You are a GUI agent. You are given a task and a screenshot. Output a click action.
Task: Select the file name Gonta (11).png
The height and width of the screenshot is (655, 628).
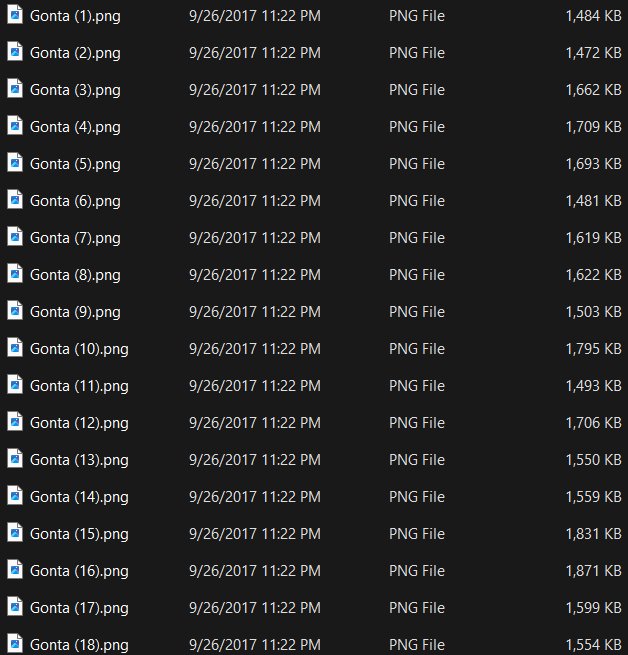pos(79,386)
